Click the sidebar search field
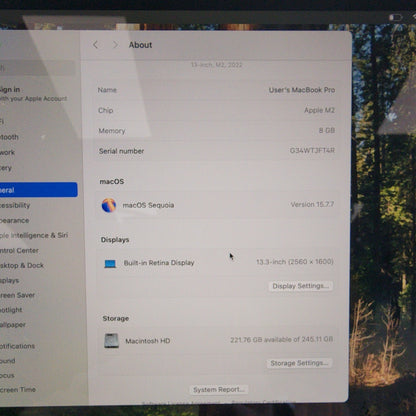This screenshot has width=416, height=416. pyautogui.click(x=37, y=68)
